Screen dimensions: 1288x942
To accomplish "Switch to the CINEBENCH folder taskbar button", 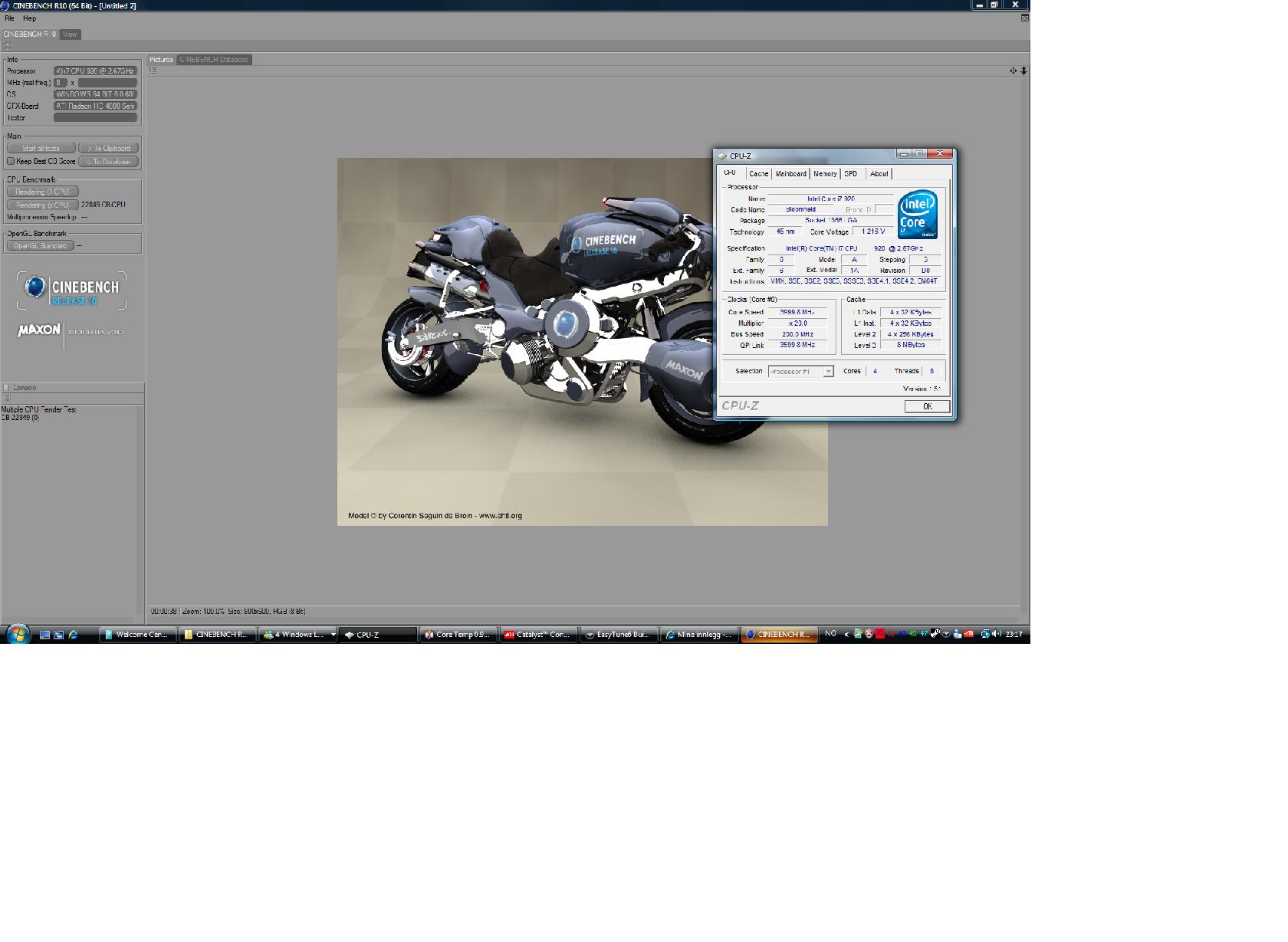I will [217, 635].
